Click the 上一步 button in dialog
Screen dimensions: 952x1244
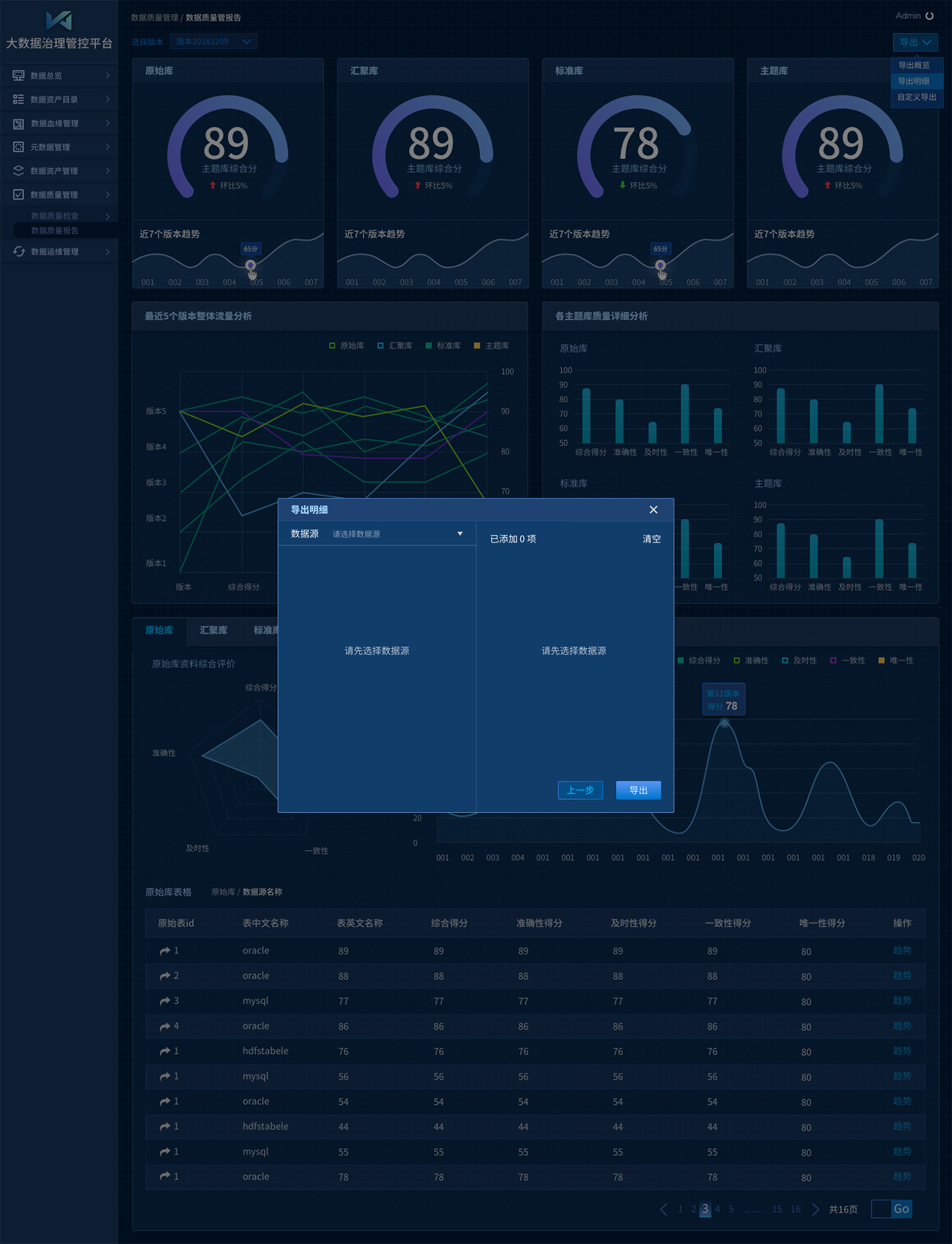pos(580,790)
